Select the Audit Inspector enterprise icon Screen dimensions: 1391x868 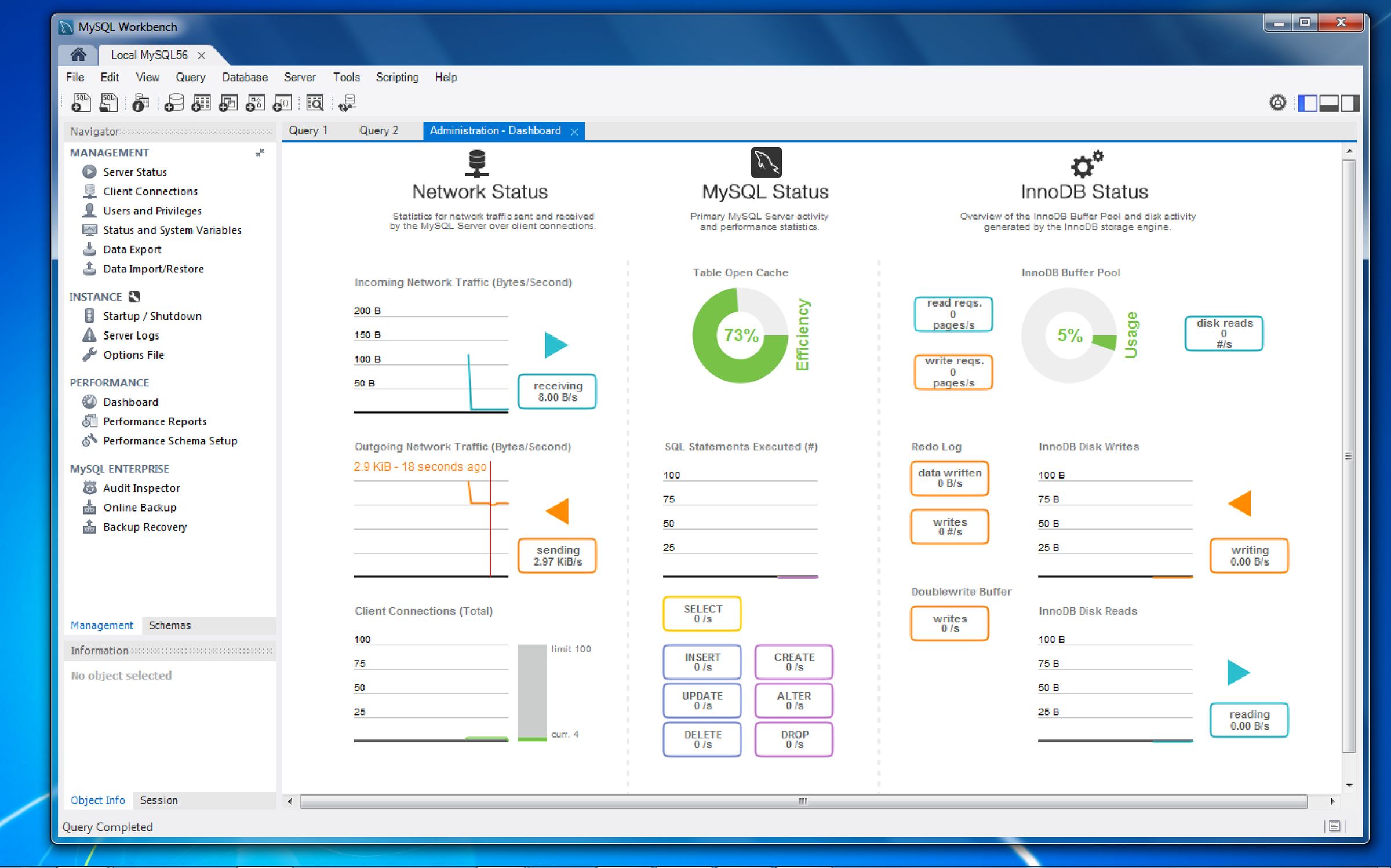click(x=89, y=488)
